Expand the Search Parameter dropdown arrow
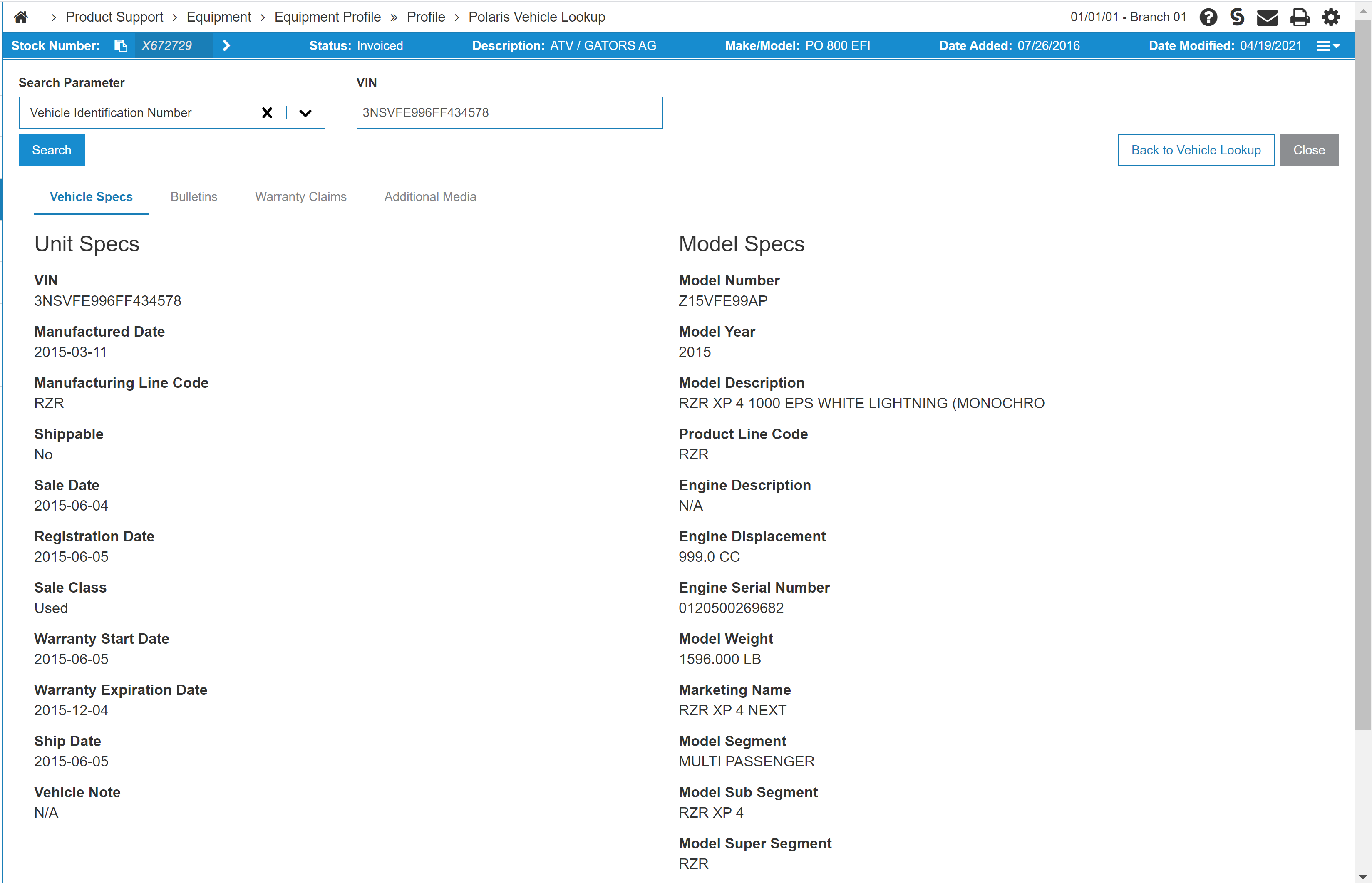Image resolution: width=1372 pixels, height=883 pixels. coord(305,113)
